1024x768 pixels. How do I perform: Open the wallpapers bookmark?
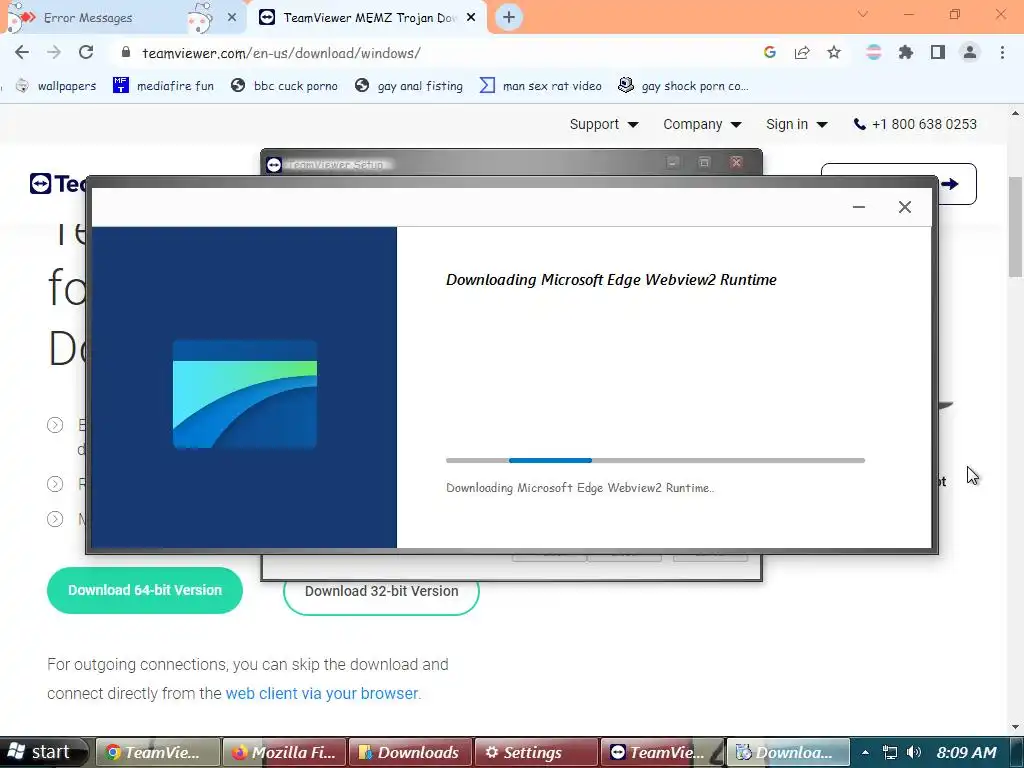56,86
